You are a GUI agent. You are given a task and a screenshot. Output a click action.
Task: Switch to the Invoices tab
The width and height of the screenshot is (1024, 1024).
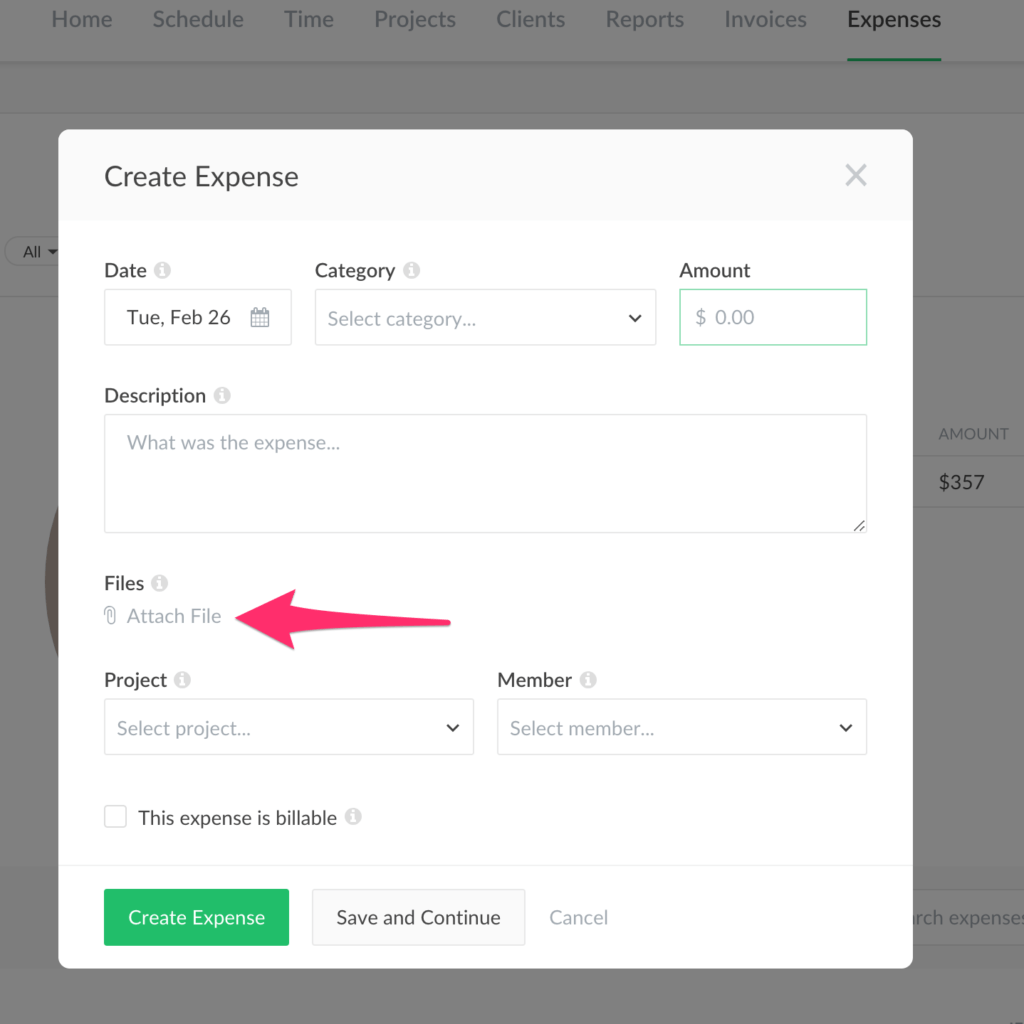pos(765,19)
